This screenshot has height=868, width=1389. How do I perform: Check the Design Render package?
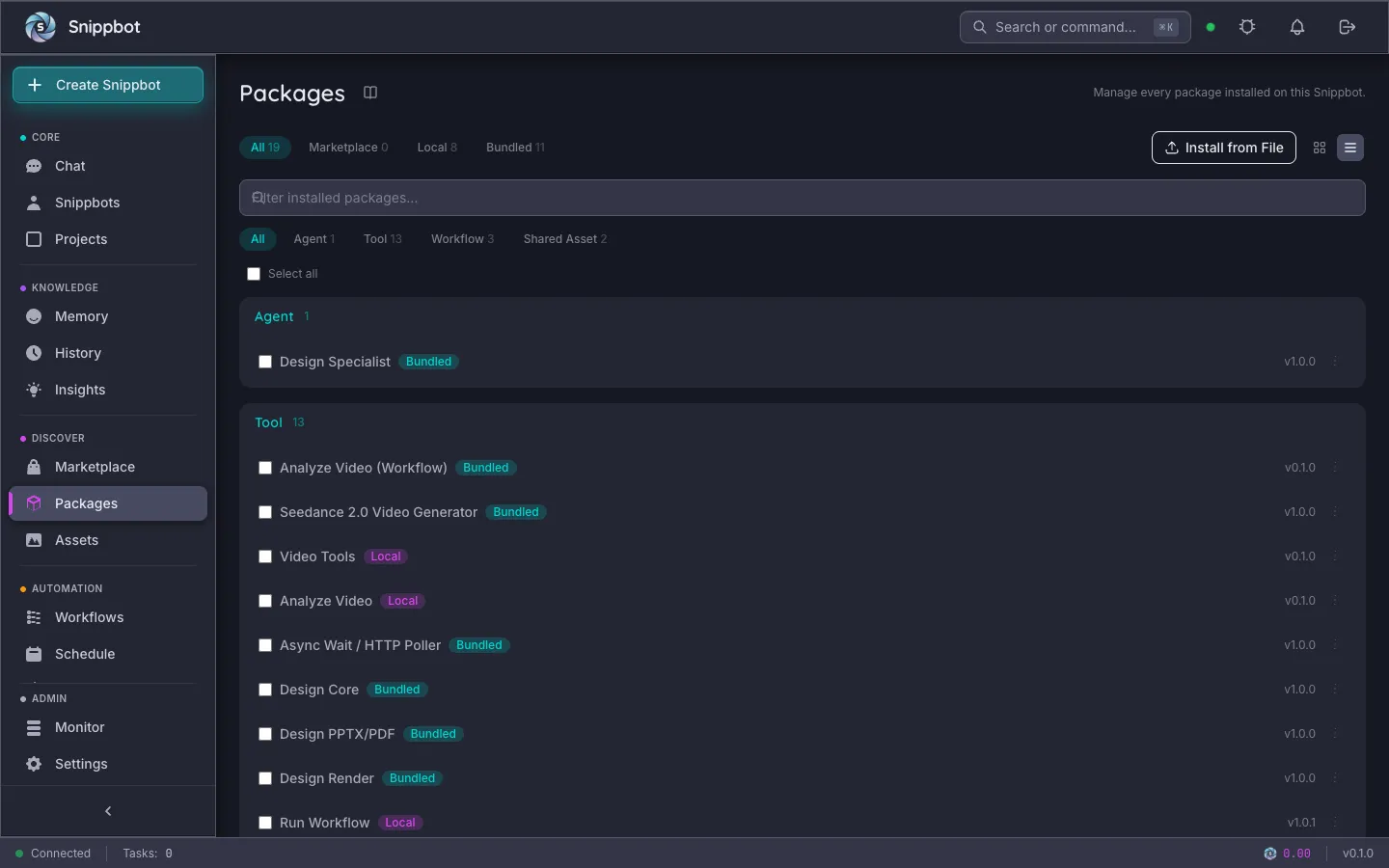pyautogui.click(x=265, y=778)
